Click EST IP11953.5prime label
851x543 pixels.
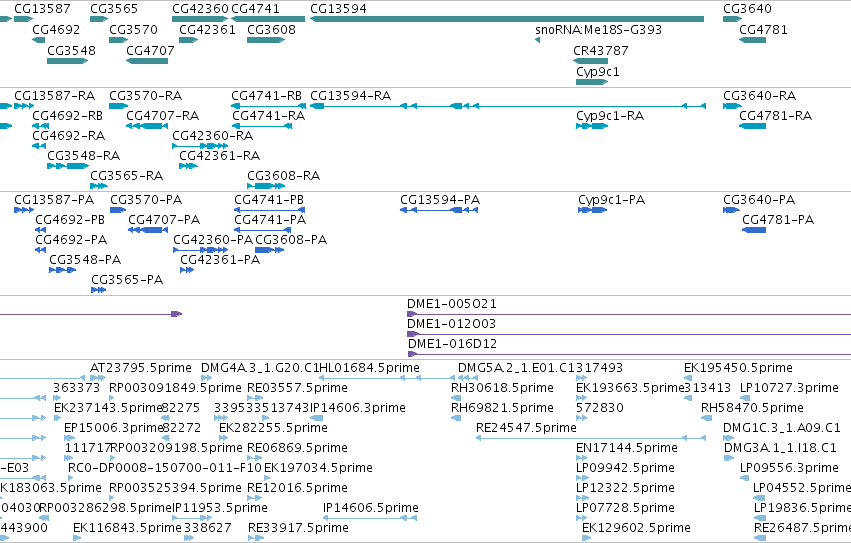[220, 507]
